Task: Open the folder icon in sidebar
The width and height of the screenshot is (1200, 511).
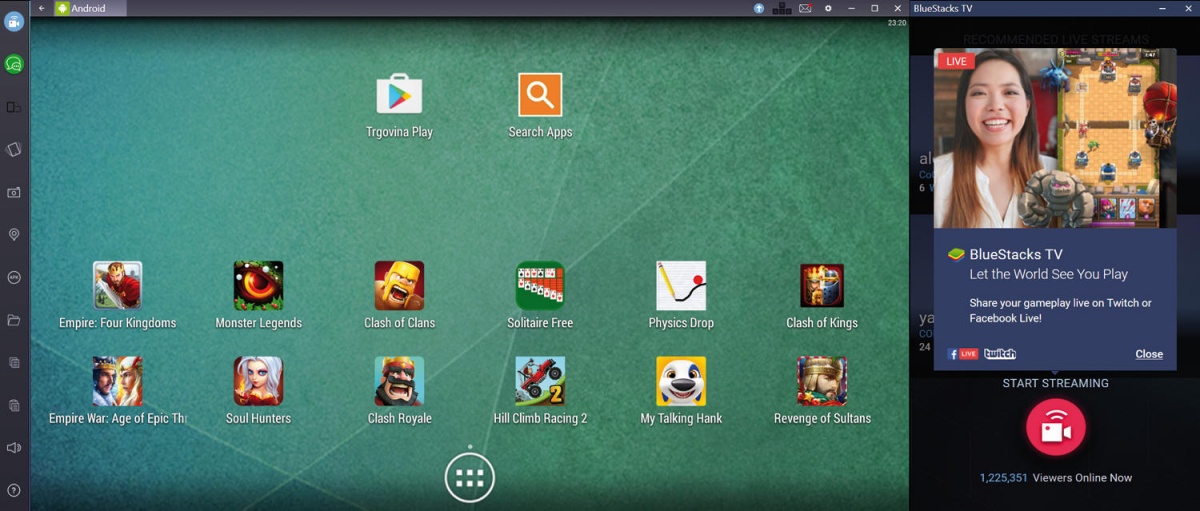Action: pos(14,320)
